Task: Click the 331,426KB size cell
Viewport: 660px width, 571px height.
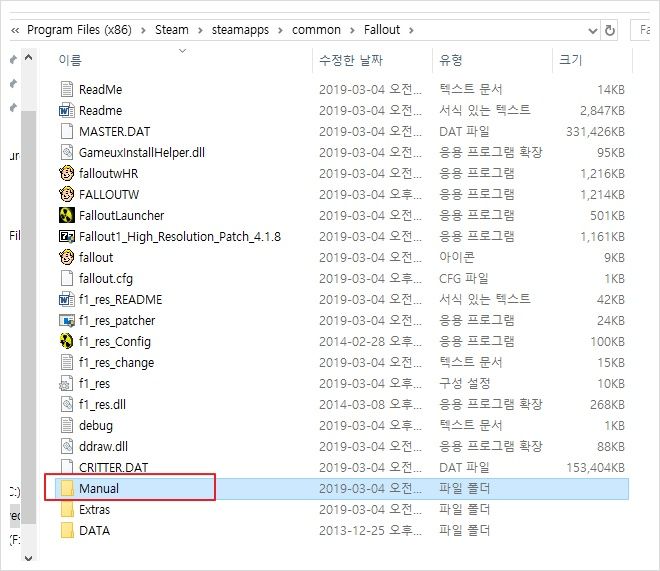Action: [x=595, y=132]
